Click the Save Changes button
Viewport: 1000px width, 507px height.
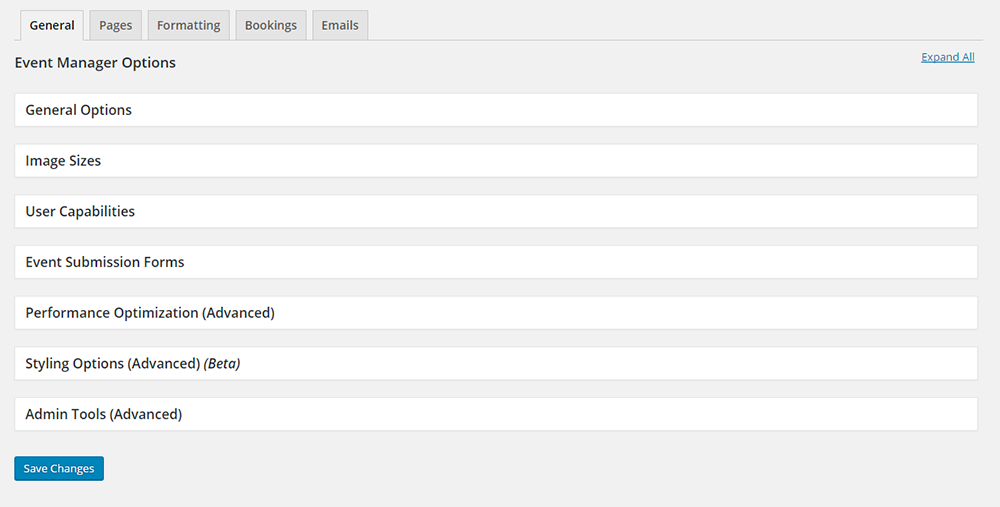(x=59, y=469)
